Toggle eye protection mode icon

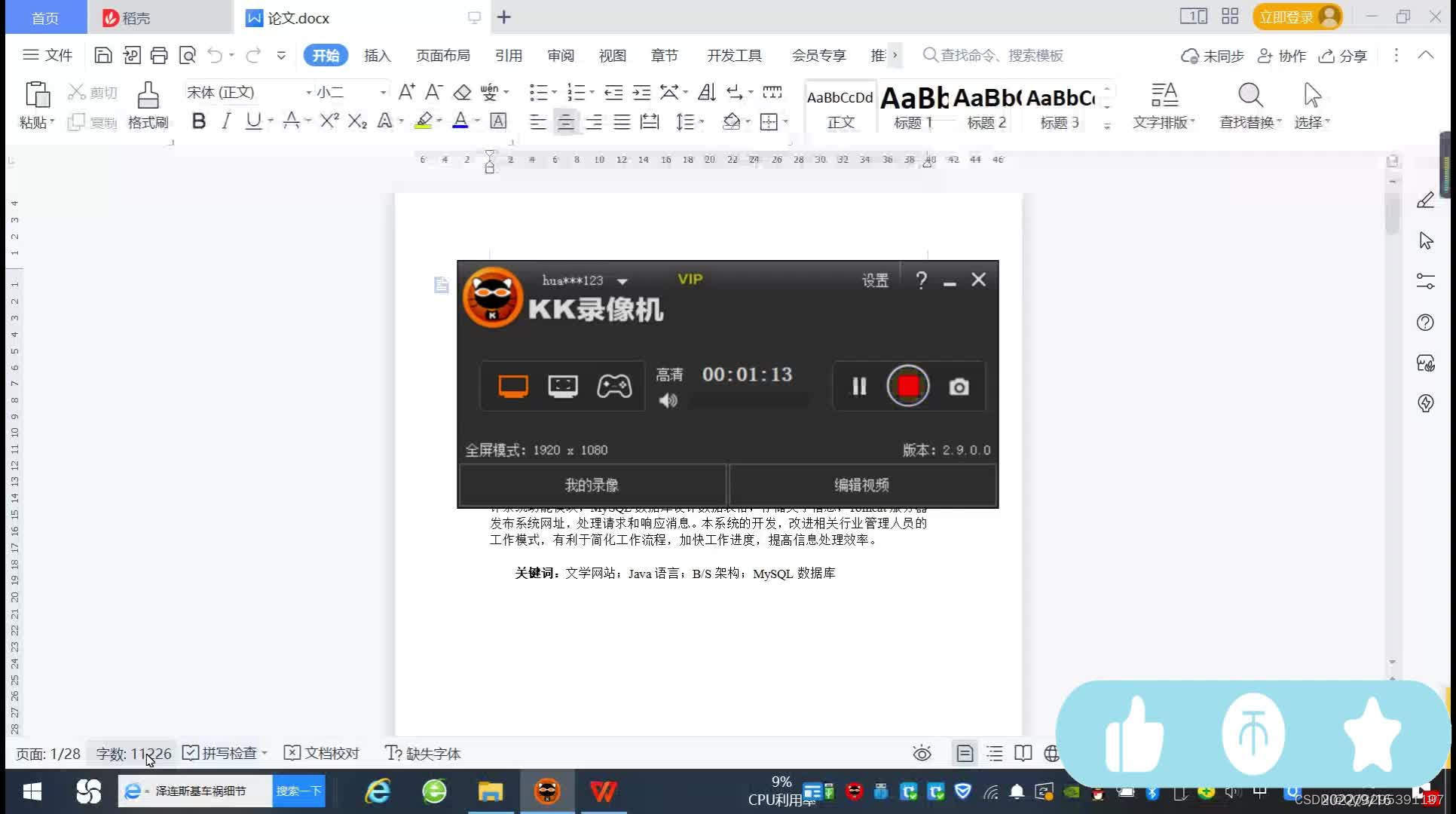coord(922,753)
